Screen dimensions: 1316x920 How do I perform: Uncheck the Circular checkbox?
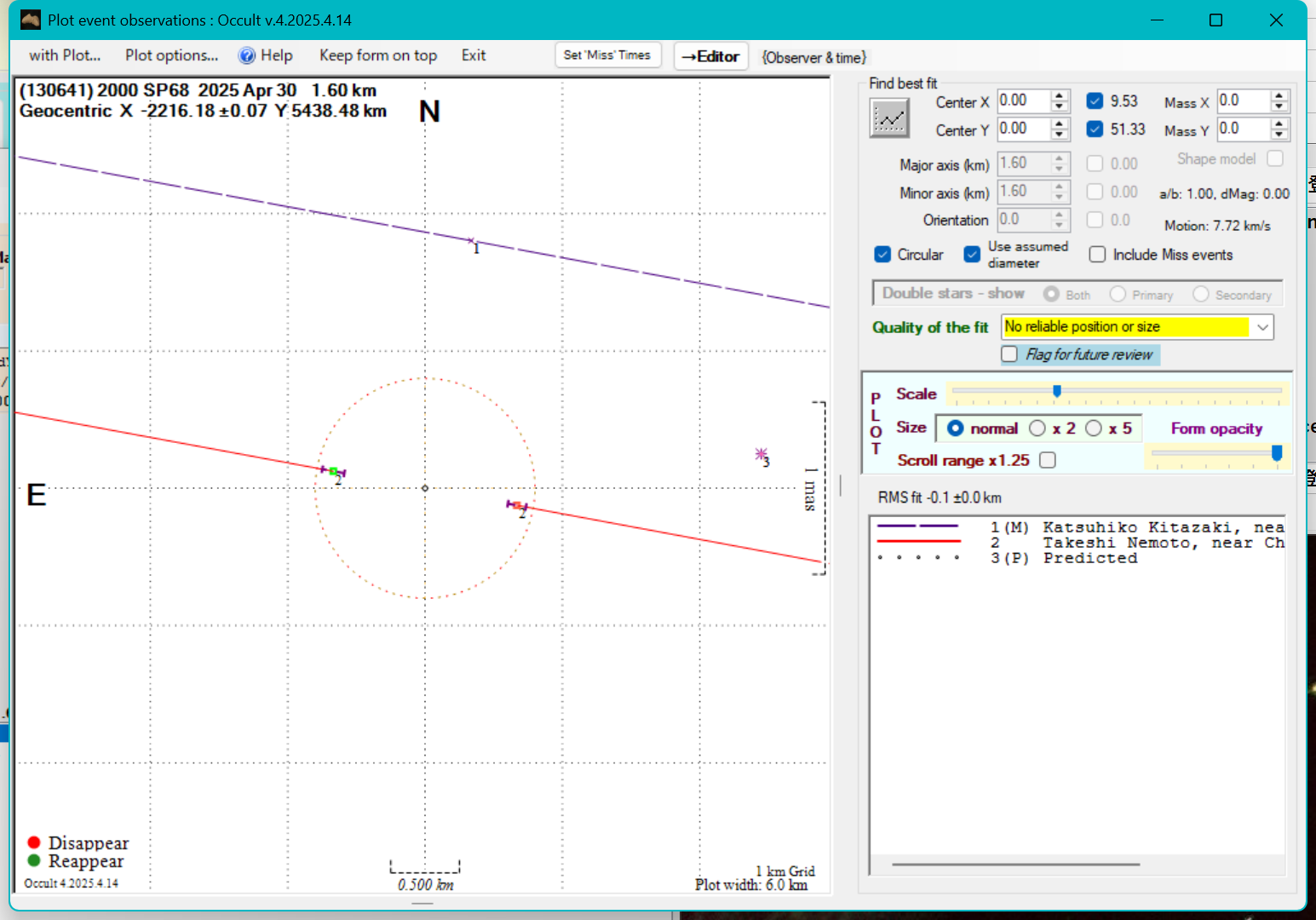(x=882, y=255)
